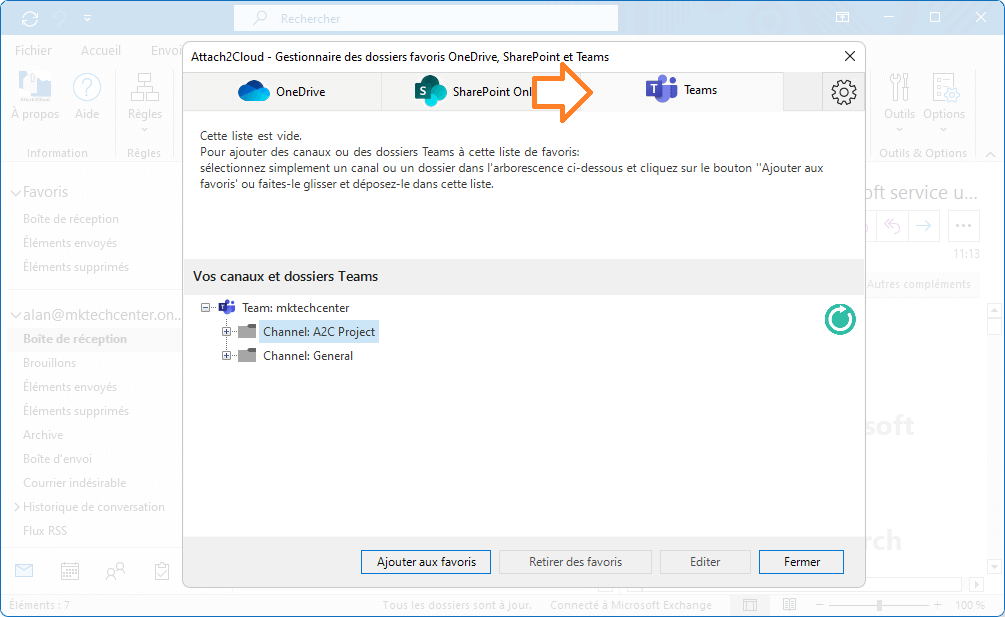
Task: Click the Ajouter aux favoris button
Action: point(425,562)
